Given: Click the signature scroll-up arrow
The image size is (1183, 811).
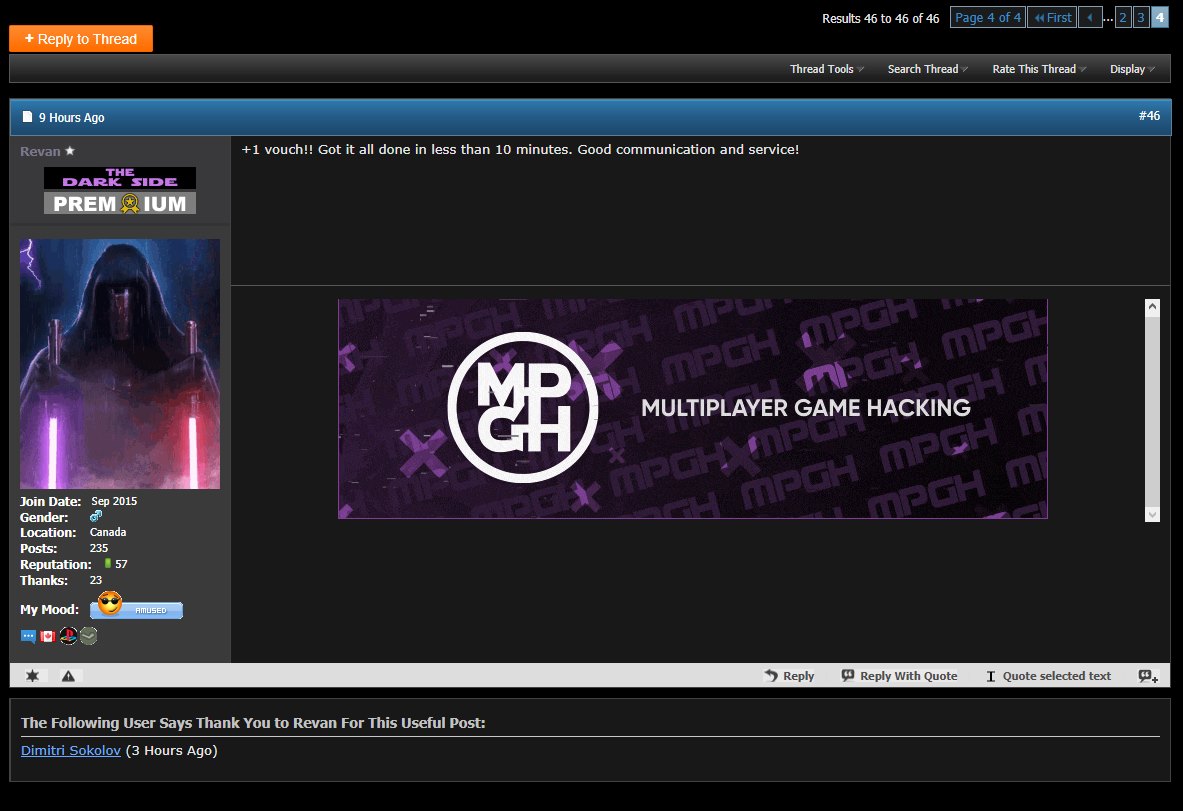Looking at the screenshot, I should [1152, 306].
